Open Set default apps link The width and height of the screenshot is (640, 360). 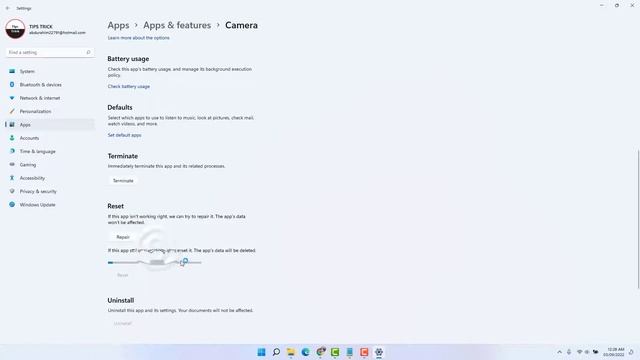124,135
